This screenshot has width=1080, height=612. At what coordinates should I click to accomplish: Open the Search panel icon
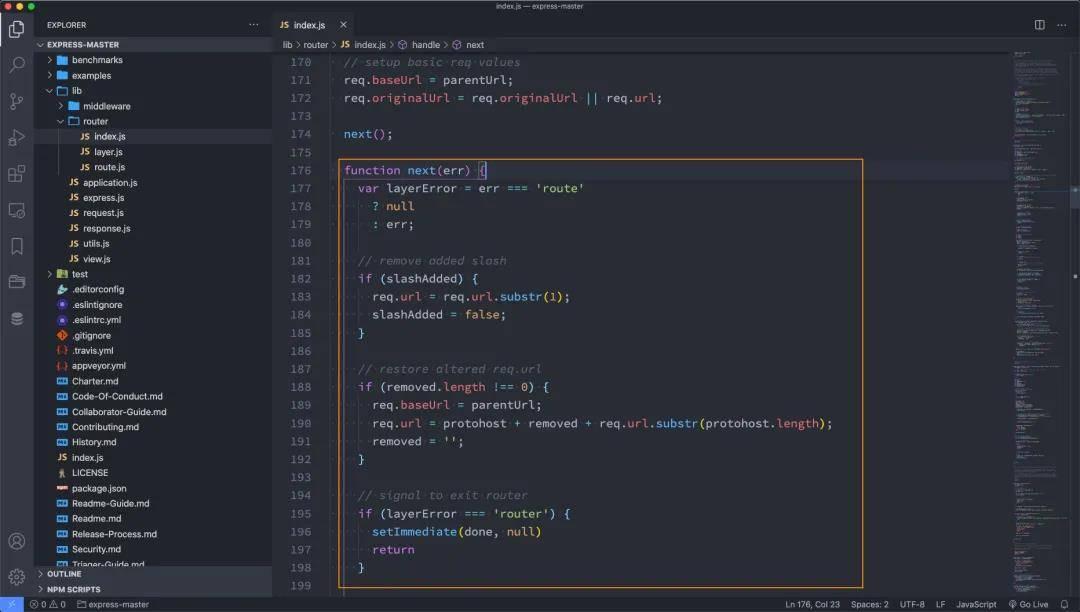[x=15, y=62]
